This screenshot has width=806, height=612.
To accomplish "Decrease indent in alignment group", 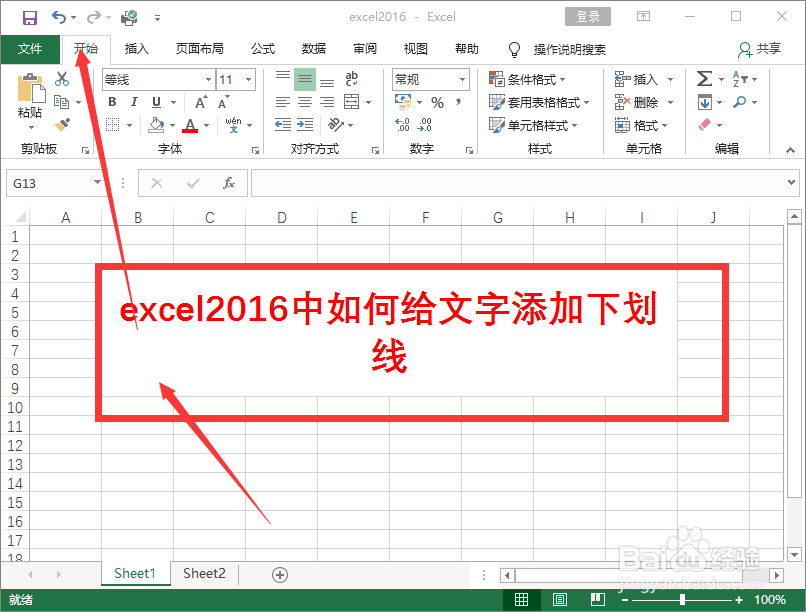I will 283,124.
